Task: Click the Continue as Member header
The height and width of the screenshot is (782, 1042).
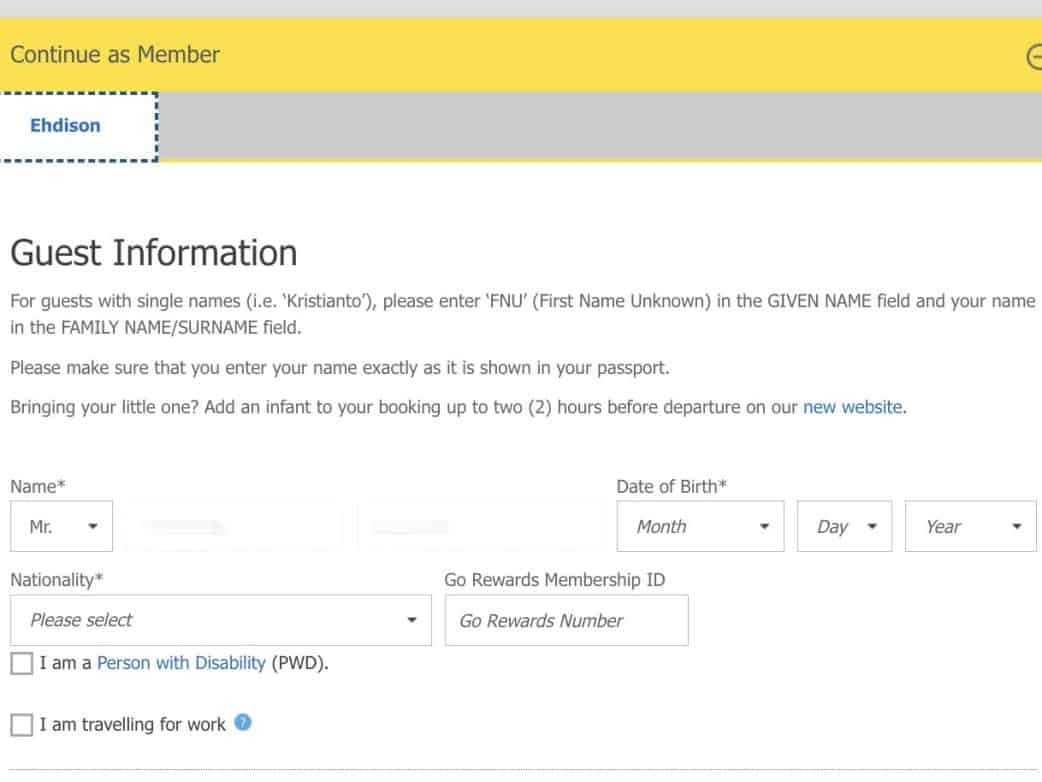Action: click(115, 55)
